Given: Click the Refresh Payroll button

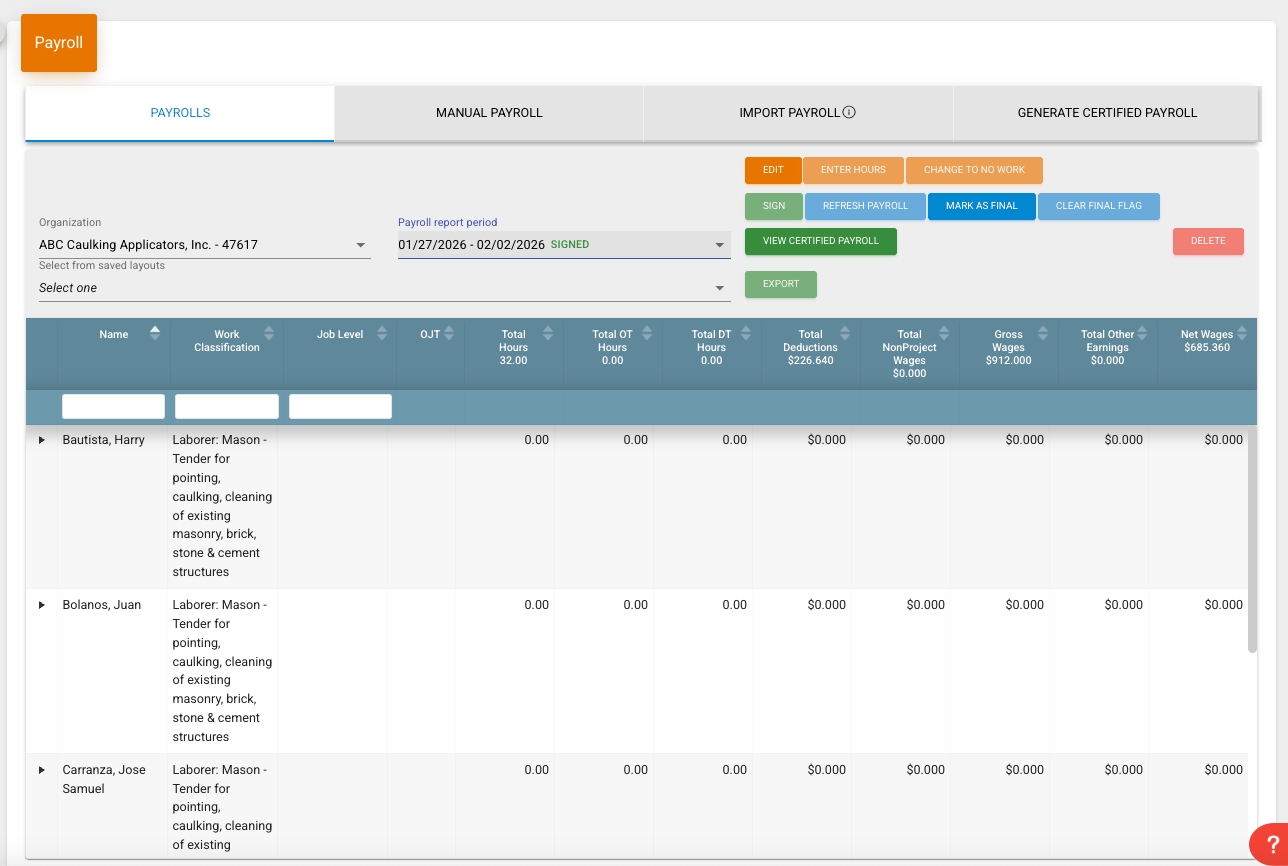Looking at the screenshot, I should pyautogui.click(x=865, y=206).
